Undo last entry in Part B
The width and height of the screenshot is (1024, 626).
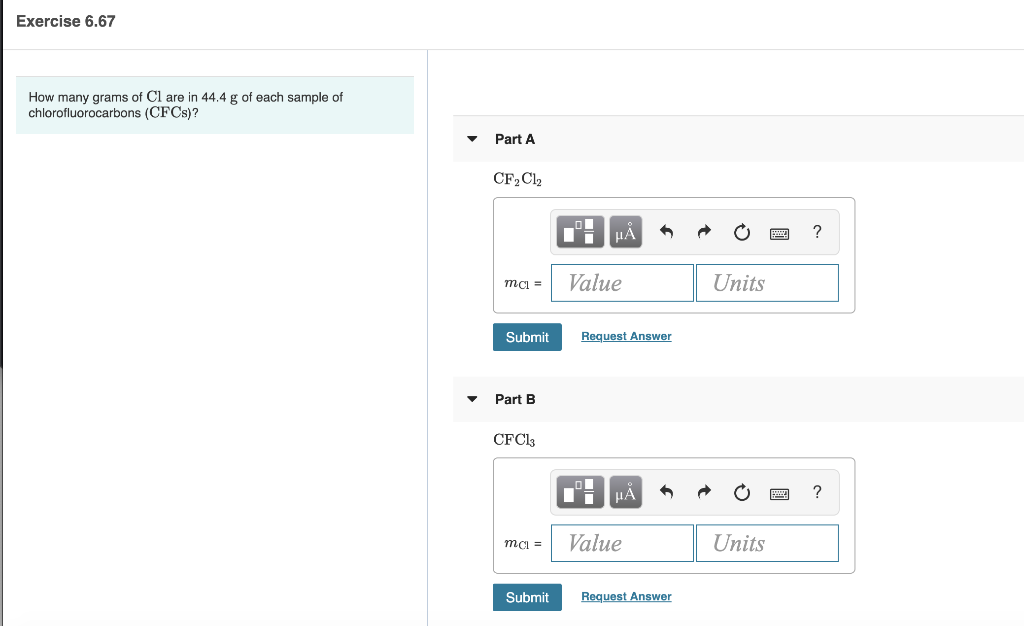click(x=666, y=492)
